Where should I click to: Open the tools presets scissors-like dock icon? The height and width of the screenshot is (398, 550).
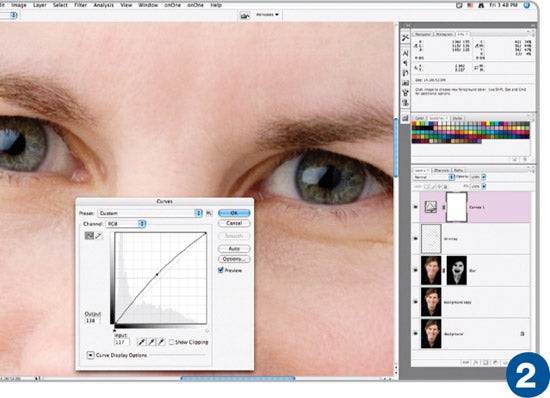[405, 38]
